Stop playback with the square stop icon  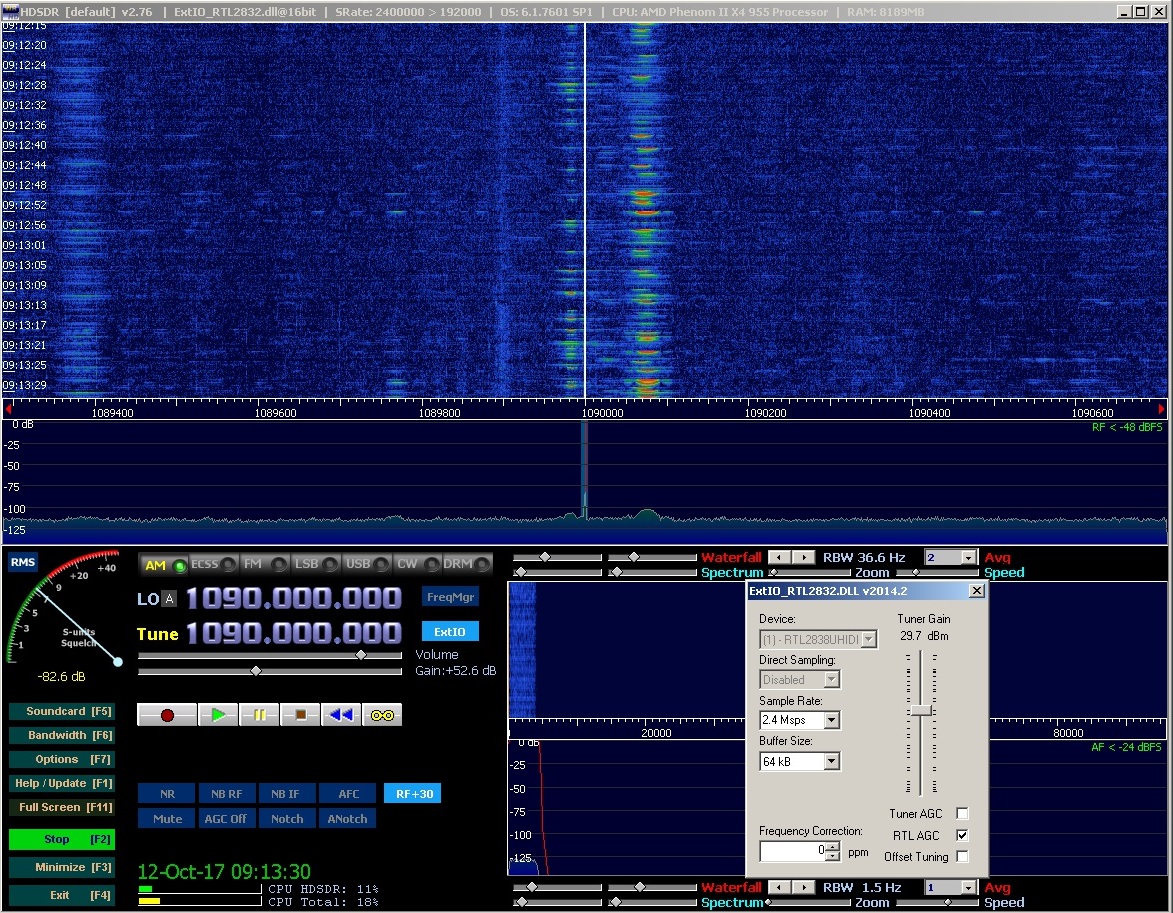click(300, 715)
